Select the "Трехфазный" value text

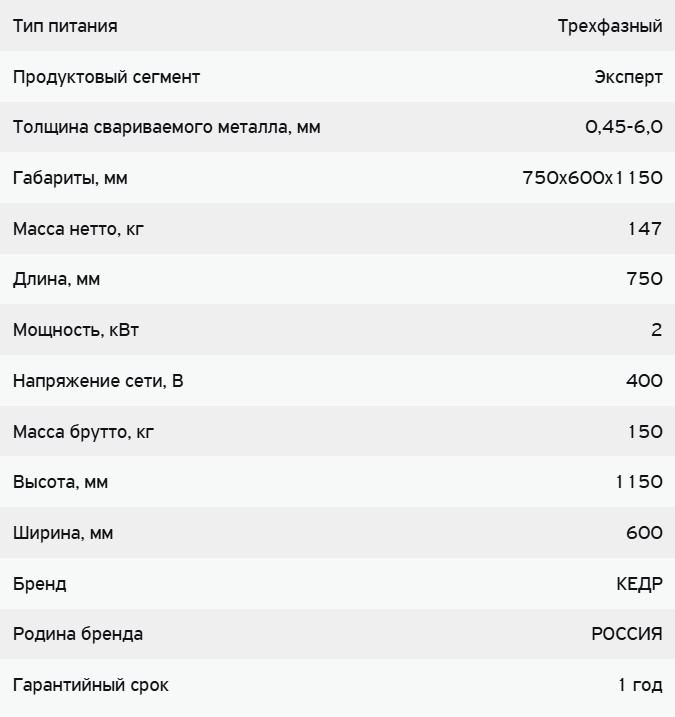click(x=610, y=26)
